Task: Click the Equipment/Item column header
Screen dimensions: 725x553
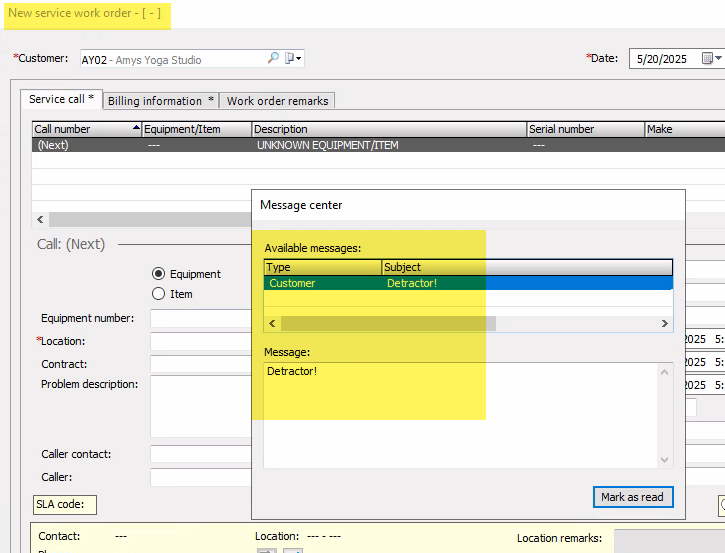Action: click(x=197, y=129)
